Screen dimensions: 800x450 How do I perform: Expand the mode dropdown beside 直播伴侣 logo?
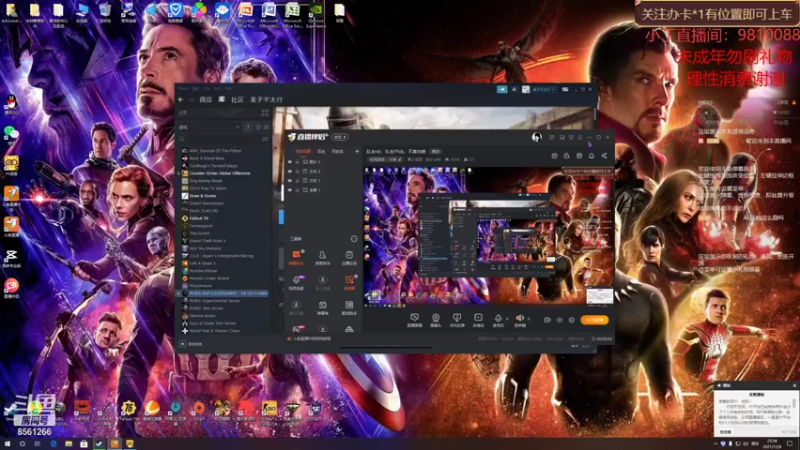[340, 137]
